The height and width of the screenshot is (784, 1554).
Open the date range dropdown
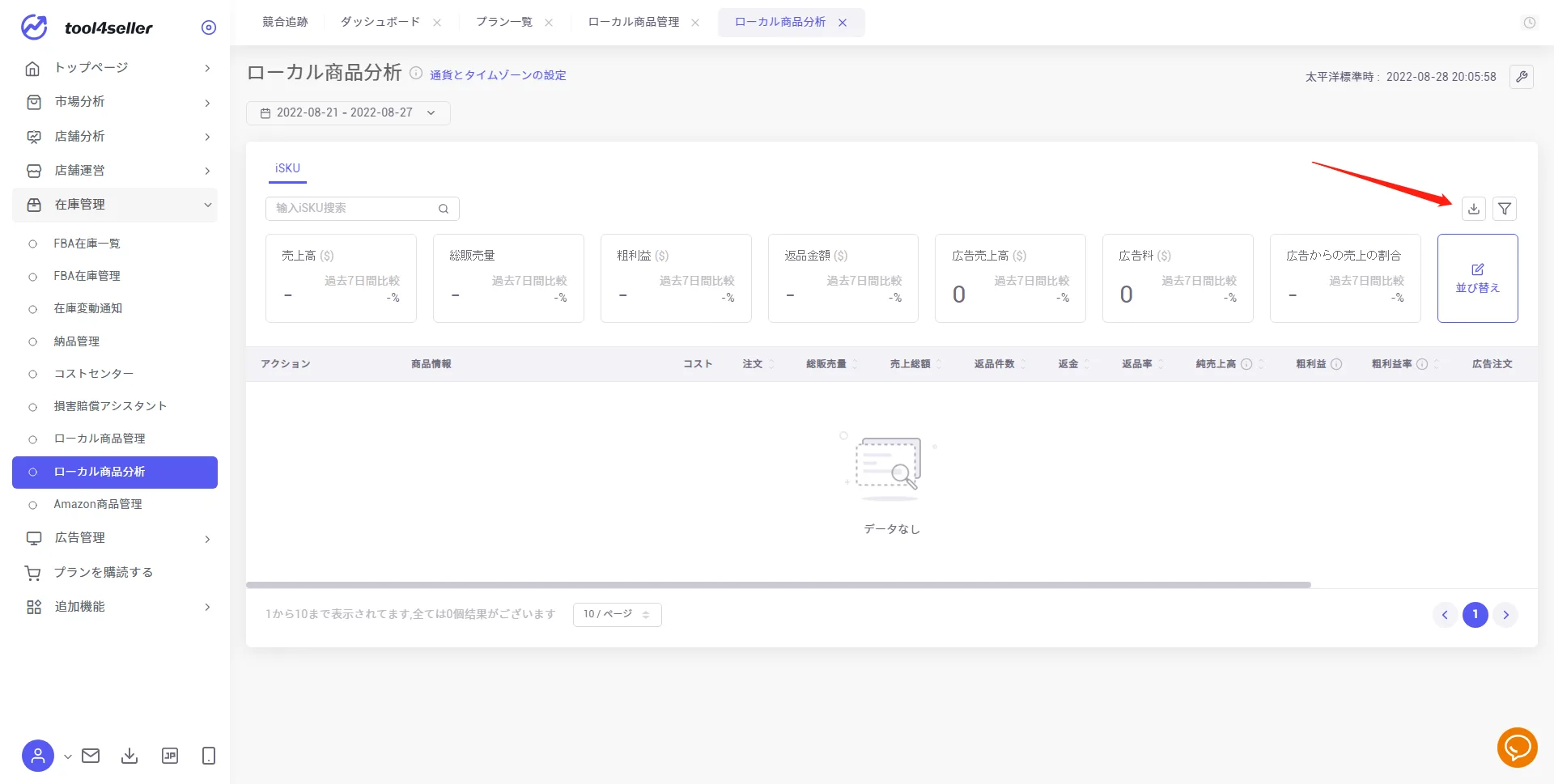point(348,113)
